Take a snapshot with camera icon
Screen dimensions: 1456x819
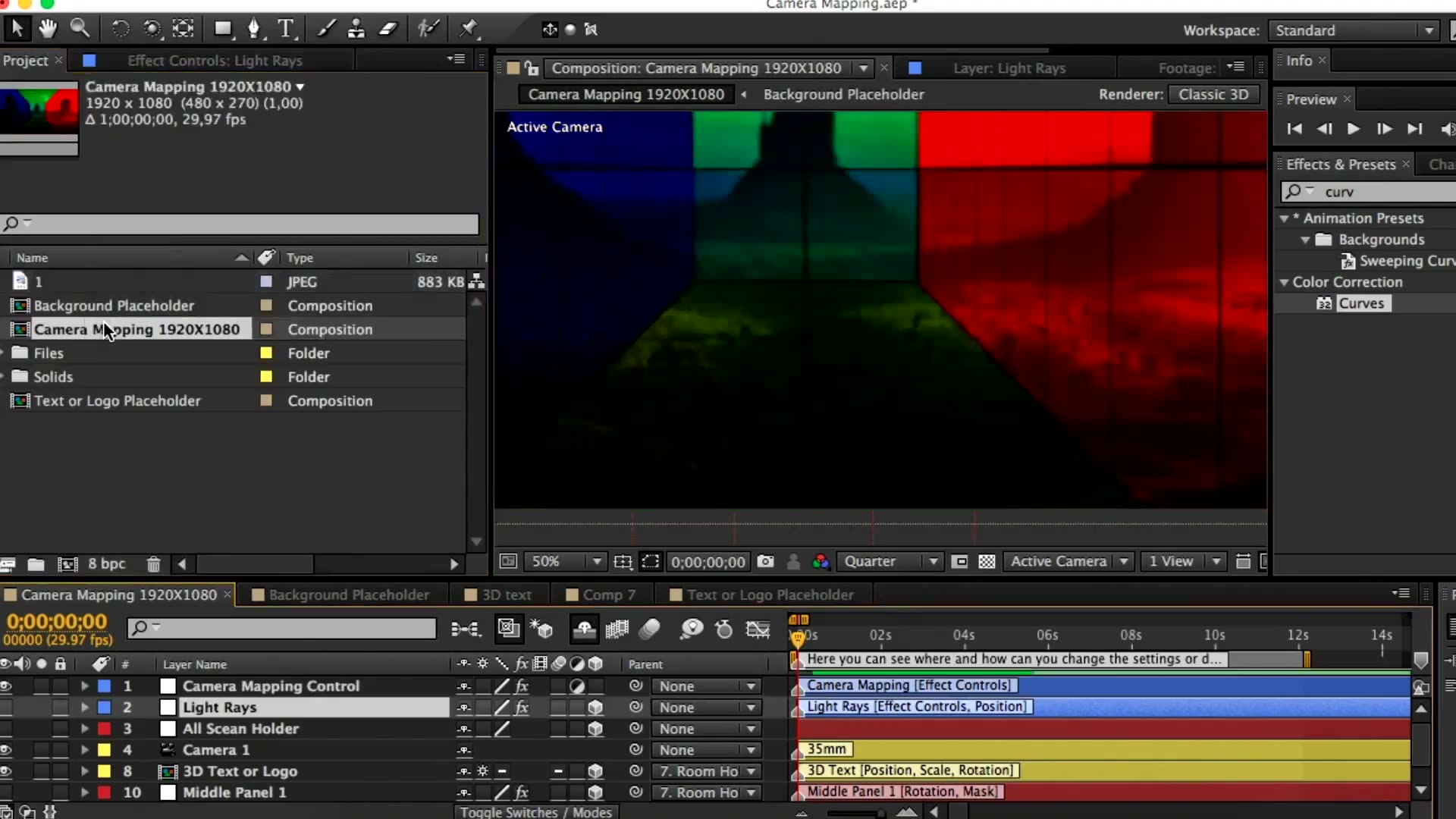766,562
